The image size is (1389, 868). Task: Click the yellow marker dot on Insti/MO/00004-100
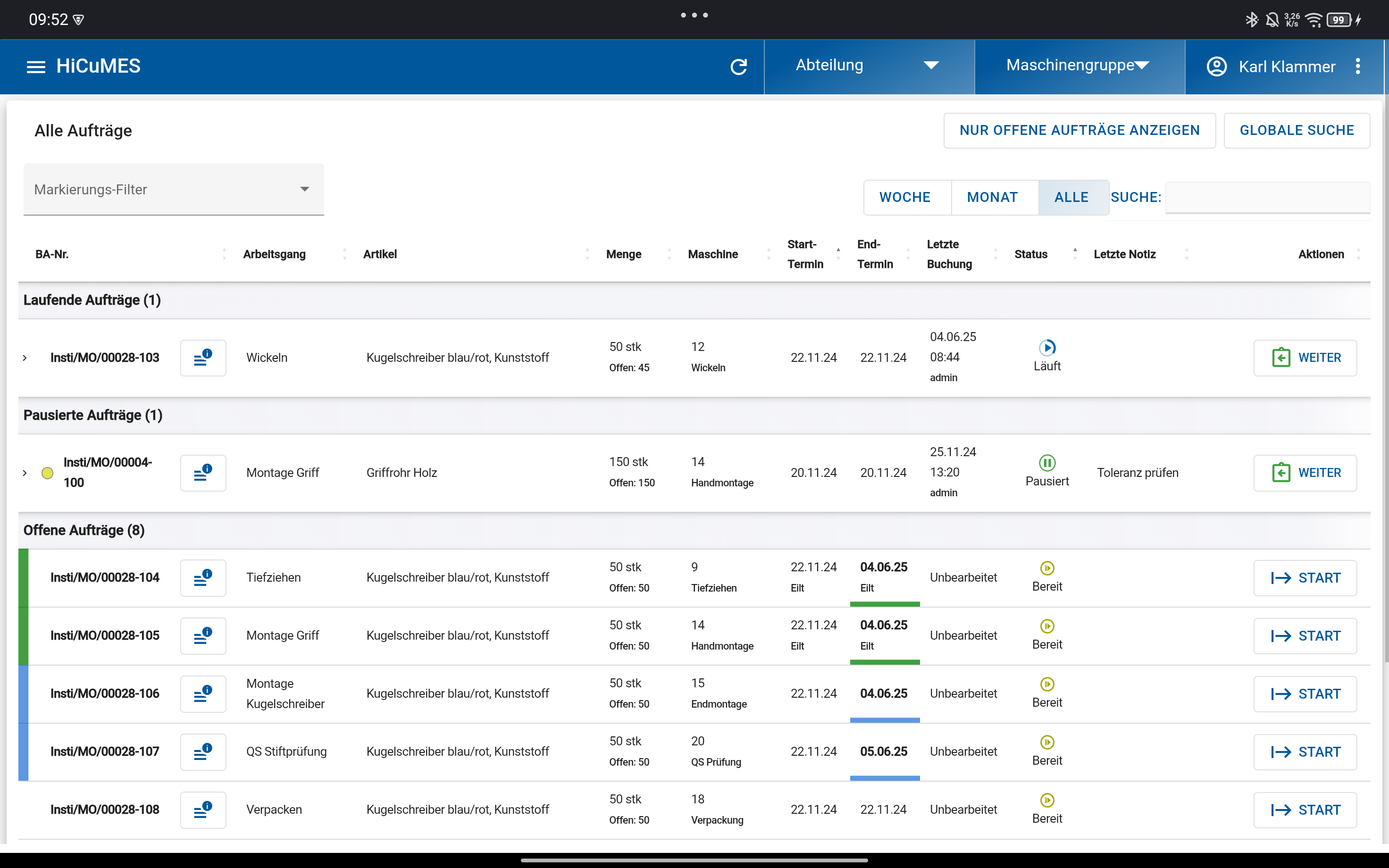click(48, 473)
